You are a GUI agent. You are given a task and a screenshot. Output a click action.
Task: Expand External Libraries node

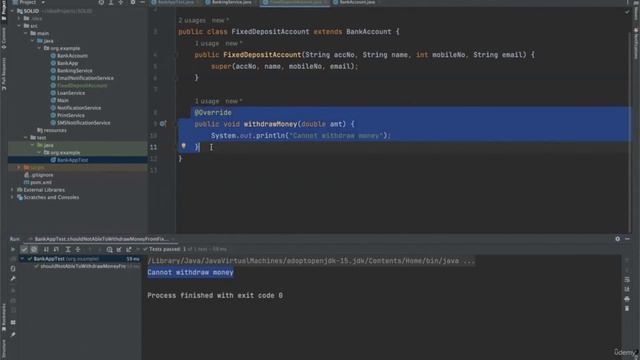coord(12,190)
